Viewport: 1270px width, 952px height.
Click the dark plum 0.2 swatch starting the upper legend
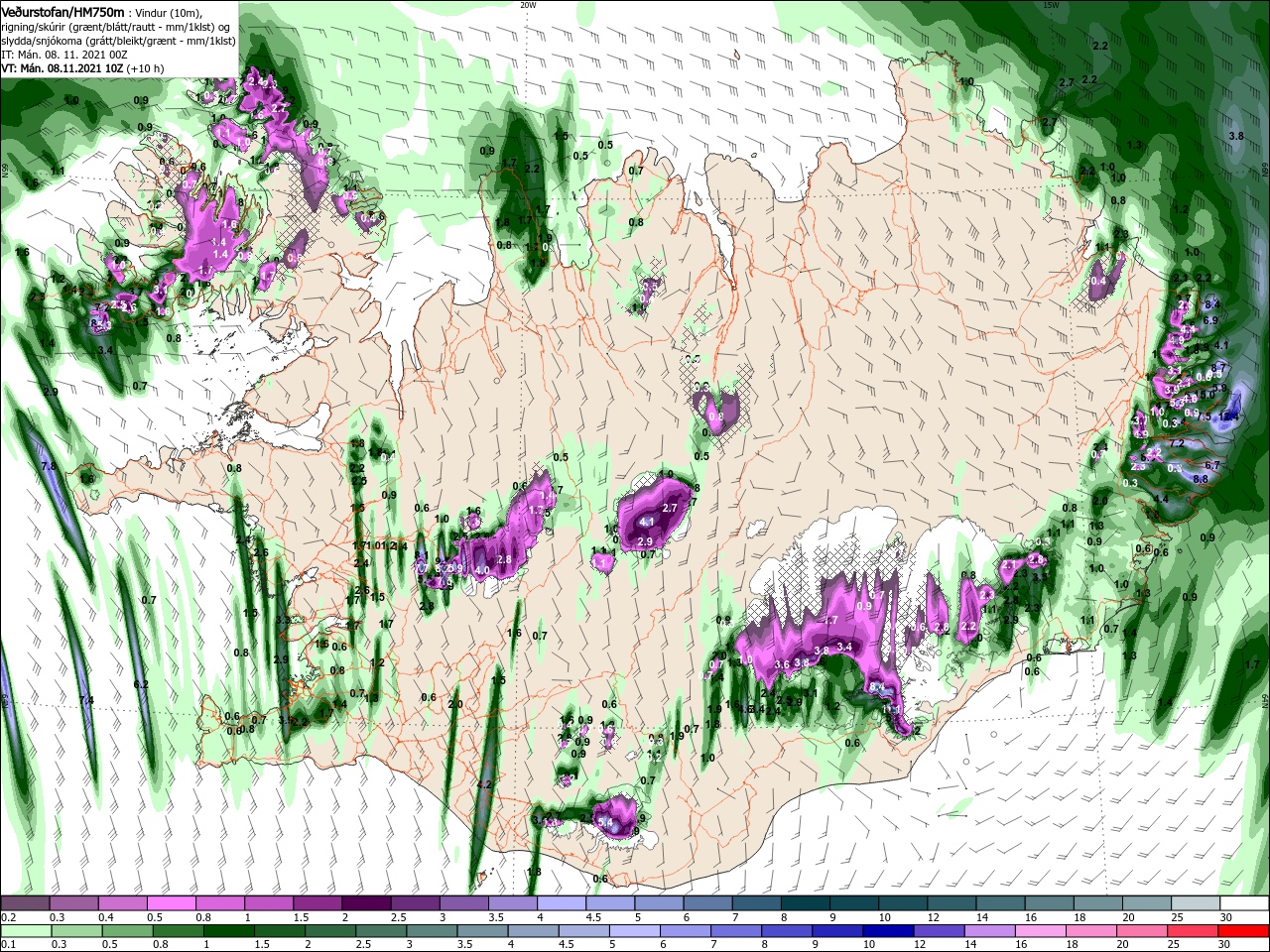(x=24, y=903)
